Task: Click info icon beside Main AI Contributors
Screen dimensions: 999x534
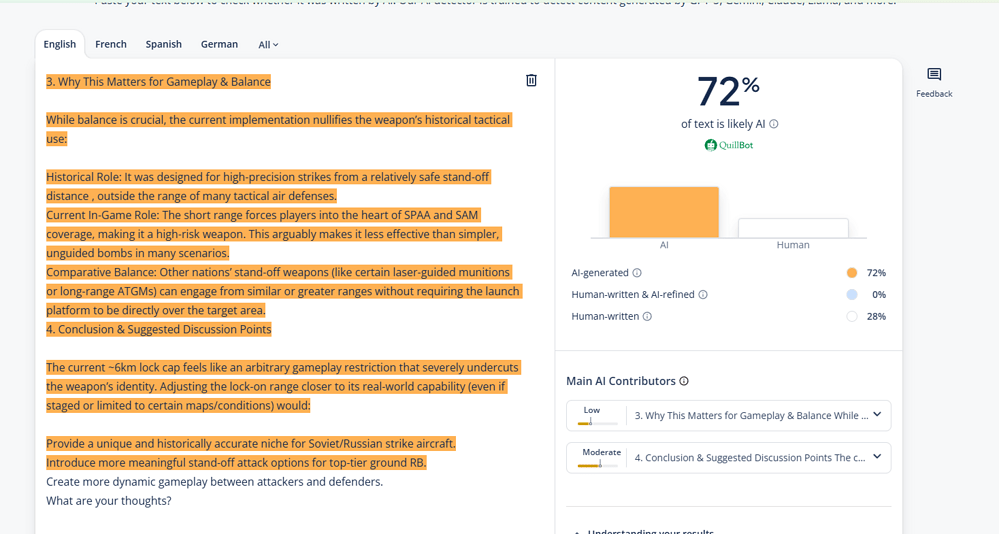Action: [684, 381]
